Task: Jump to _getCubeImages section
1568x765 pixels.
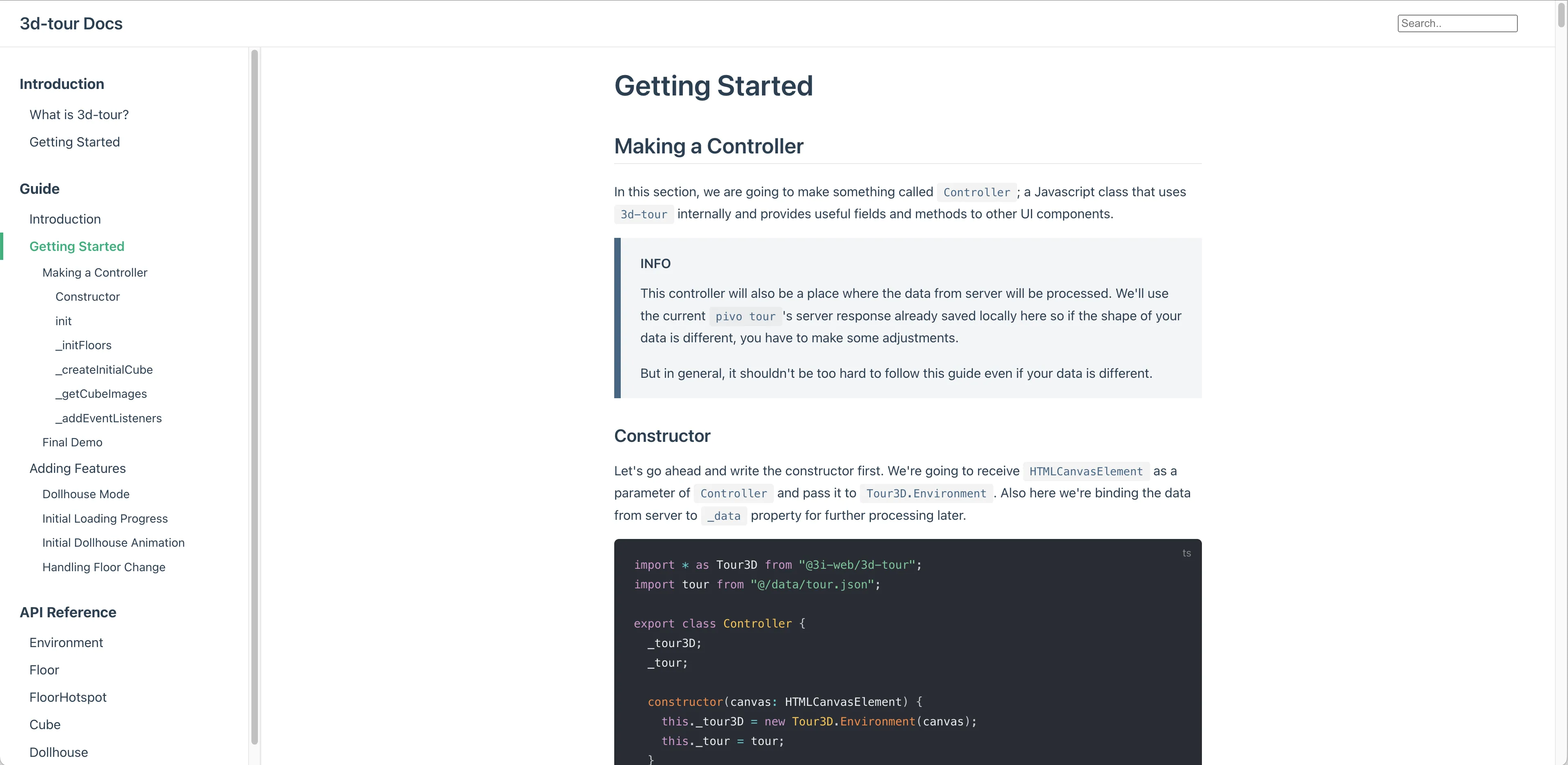Action: click(101, 394)
